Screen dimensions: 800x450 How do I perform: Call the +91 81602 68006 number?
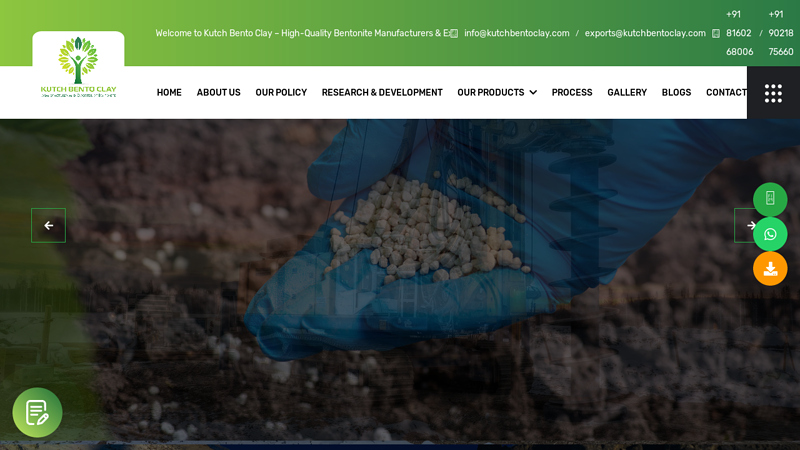pos(739,33)
